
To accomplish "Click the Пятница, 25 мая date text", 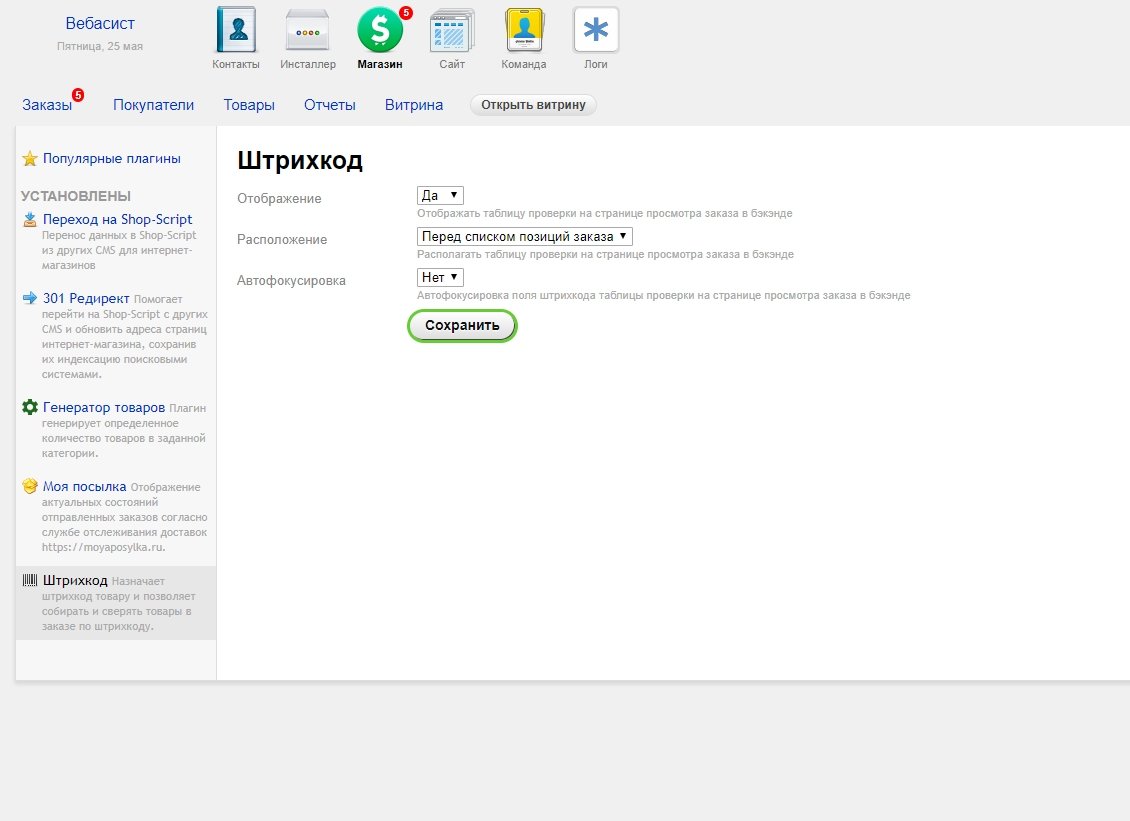I will pyautogui.click(x=100, y=46).
